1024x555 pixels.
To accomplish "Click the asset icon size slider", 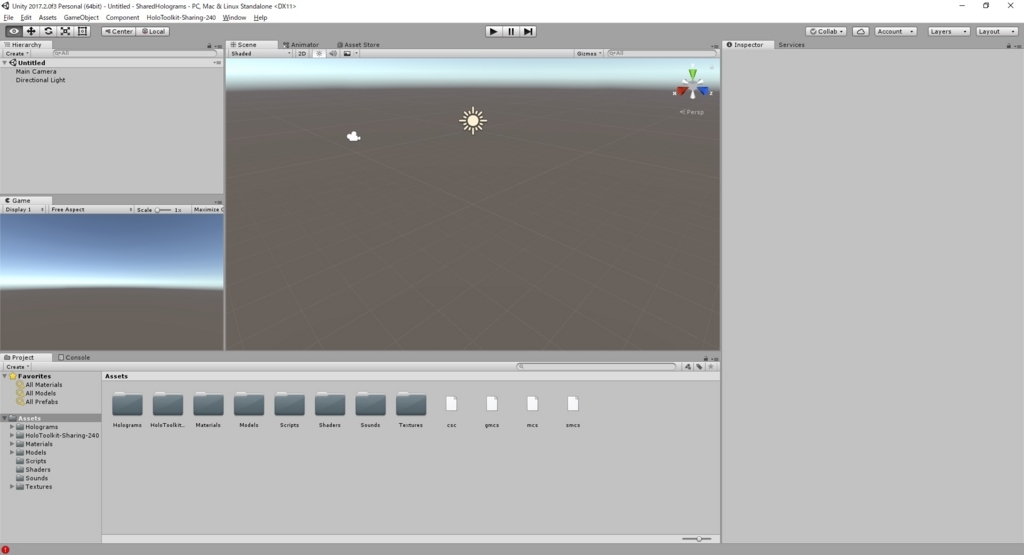I will pyautogui.click(x=697, y=539).
